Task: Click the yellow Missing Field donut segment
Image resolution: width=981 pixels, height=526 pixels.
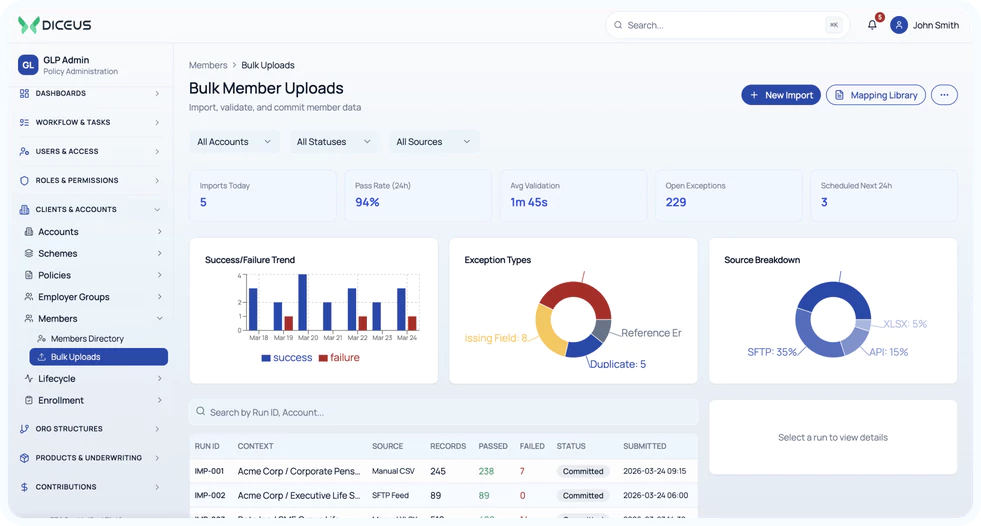Action: 544,330
